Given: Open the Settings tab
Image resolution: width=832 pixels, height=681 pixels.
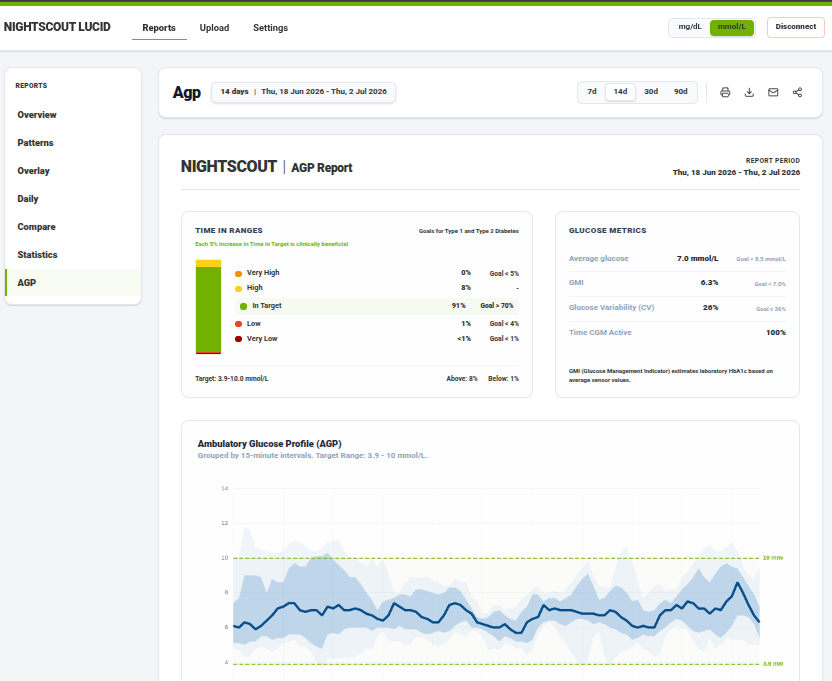Looking at the screenshot, I should 270,28.
